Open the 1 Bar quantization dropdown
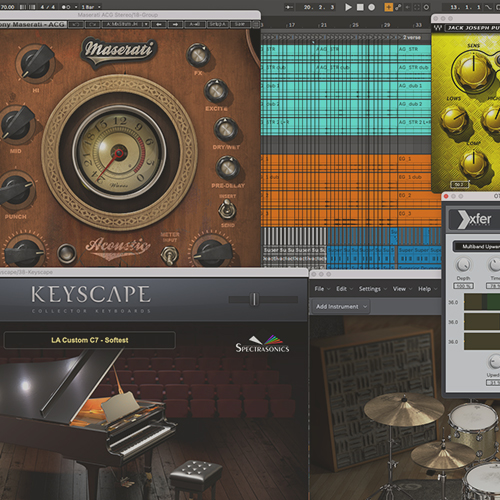The width and height of the screenshot is (500, 500). click(91, 7)
